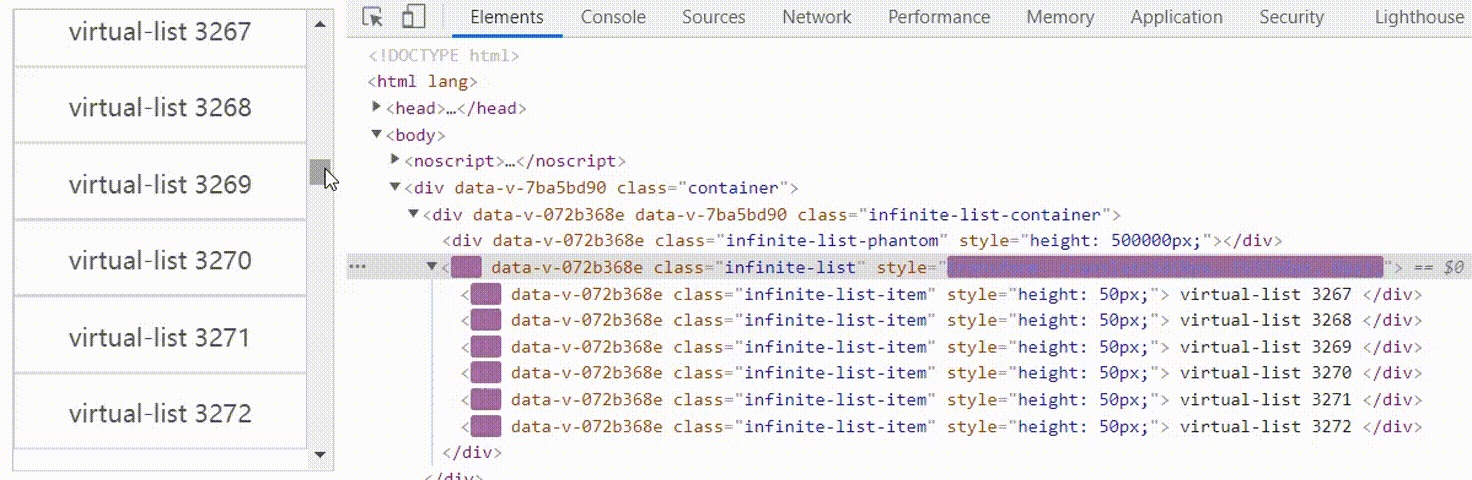
Task: Switch to the Network tab
Action: [x=817, y=17]
